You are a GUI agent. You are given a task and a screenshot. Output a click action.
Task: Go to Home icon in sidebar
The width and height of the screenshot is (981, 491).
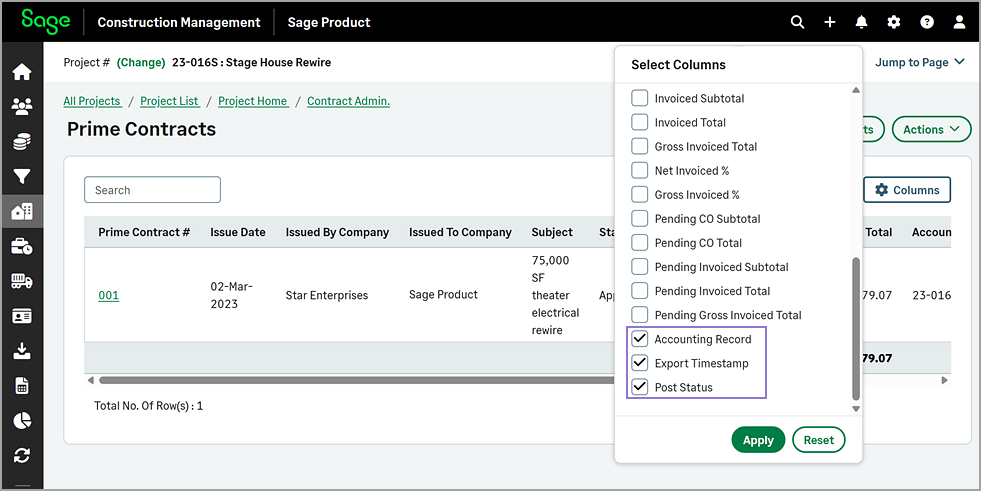click(22, 72)
